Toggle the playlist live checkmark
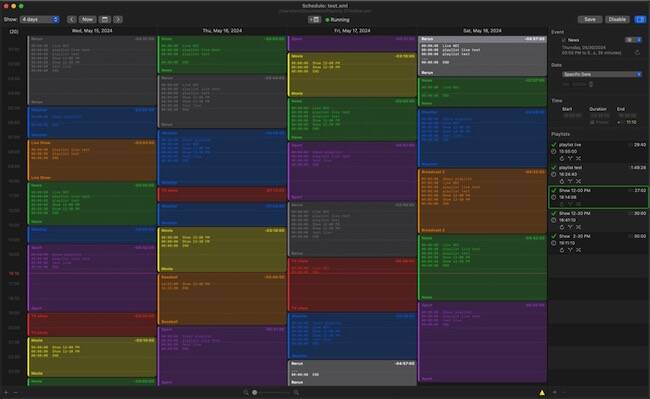This screenshot has width=650, height=399. (554, 145)
